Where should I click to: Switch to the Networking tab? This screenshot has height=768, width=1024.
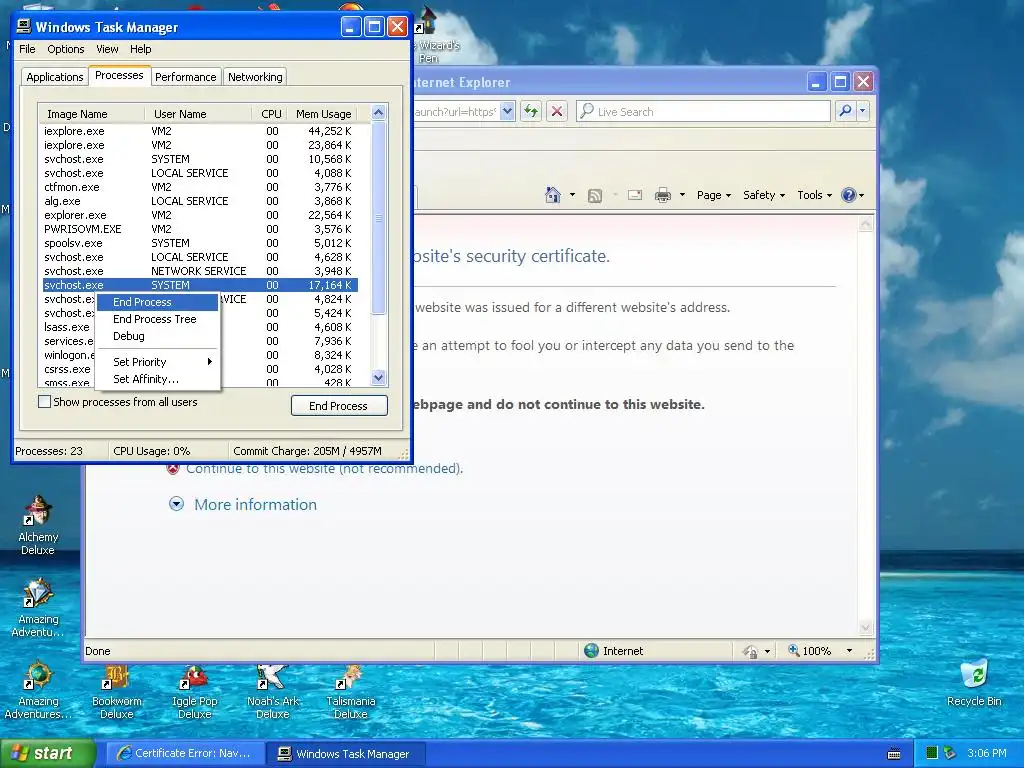(255, 77)
